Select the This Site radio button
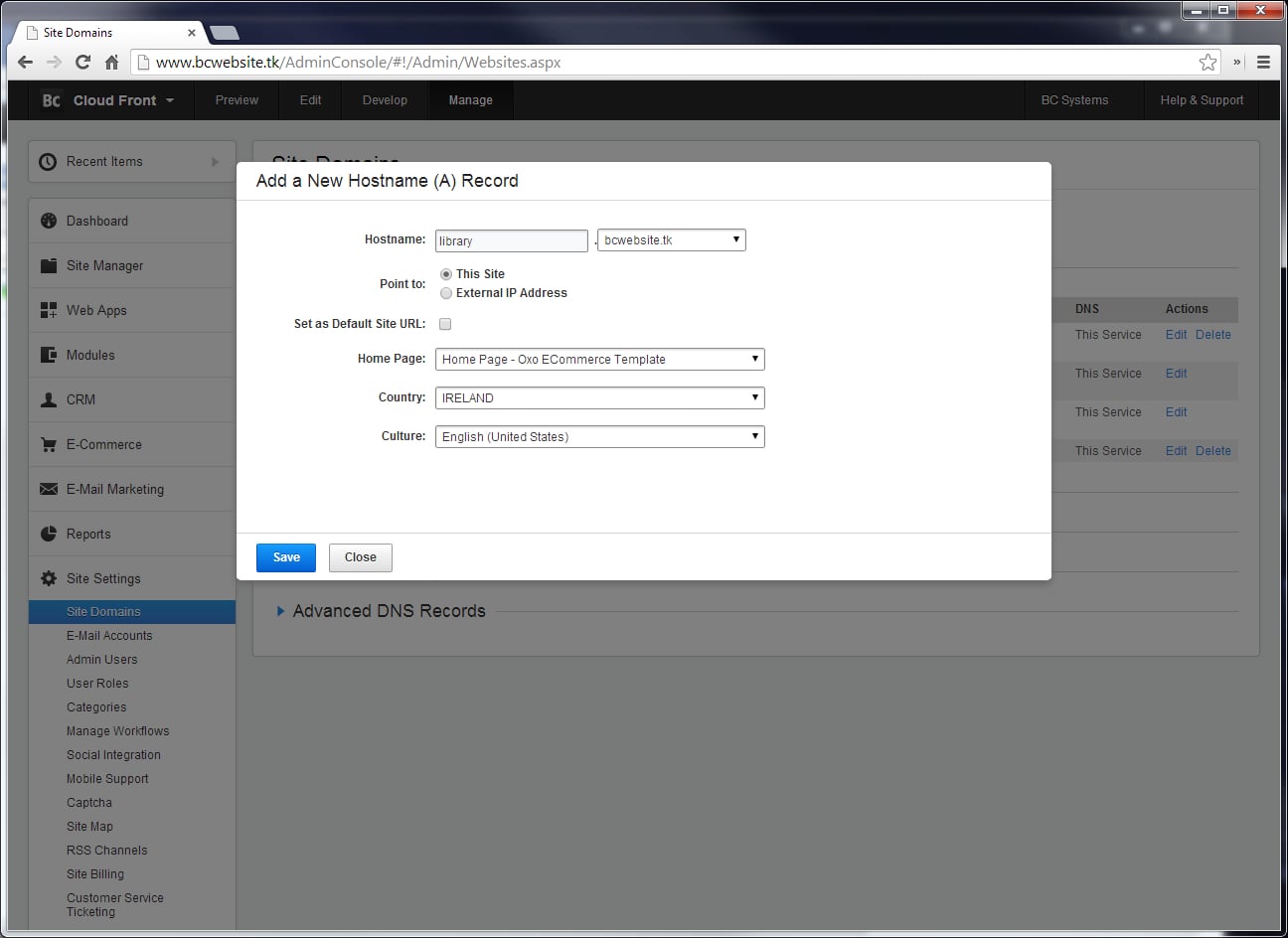 pyautogui.click(x=446, y=274)
